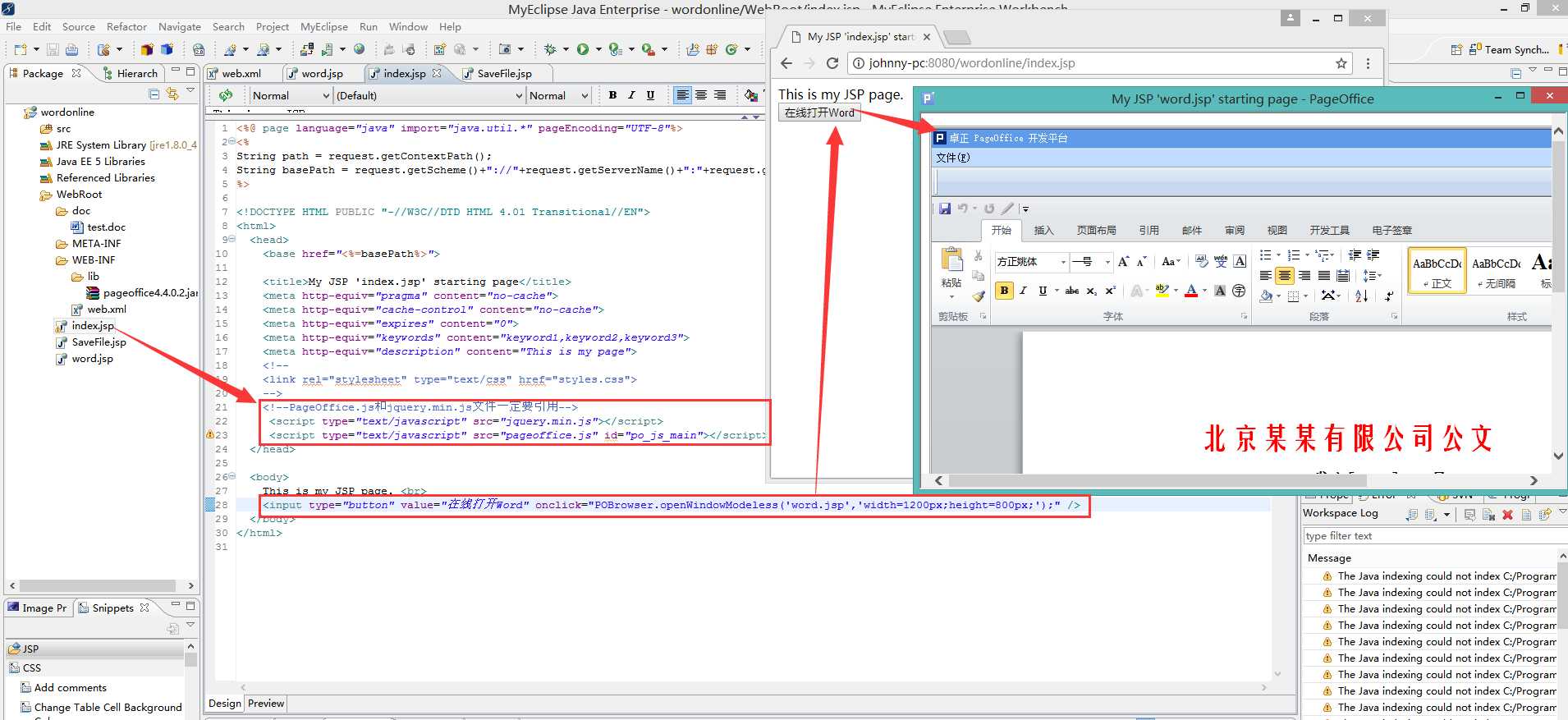Switch to Preview view at editor bottom
This screenshot has height=720, width=1568.
click(266, 704)
